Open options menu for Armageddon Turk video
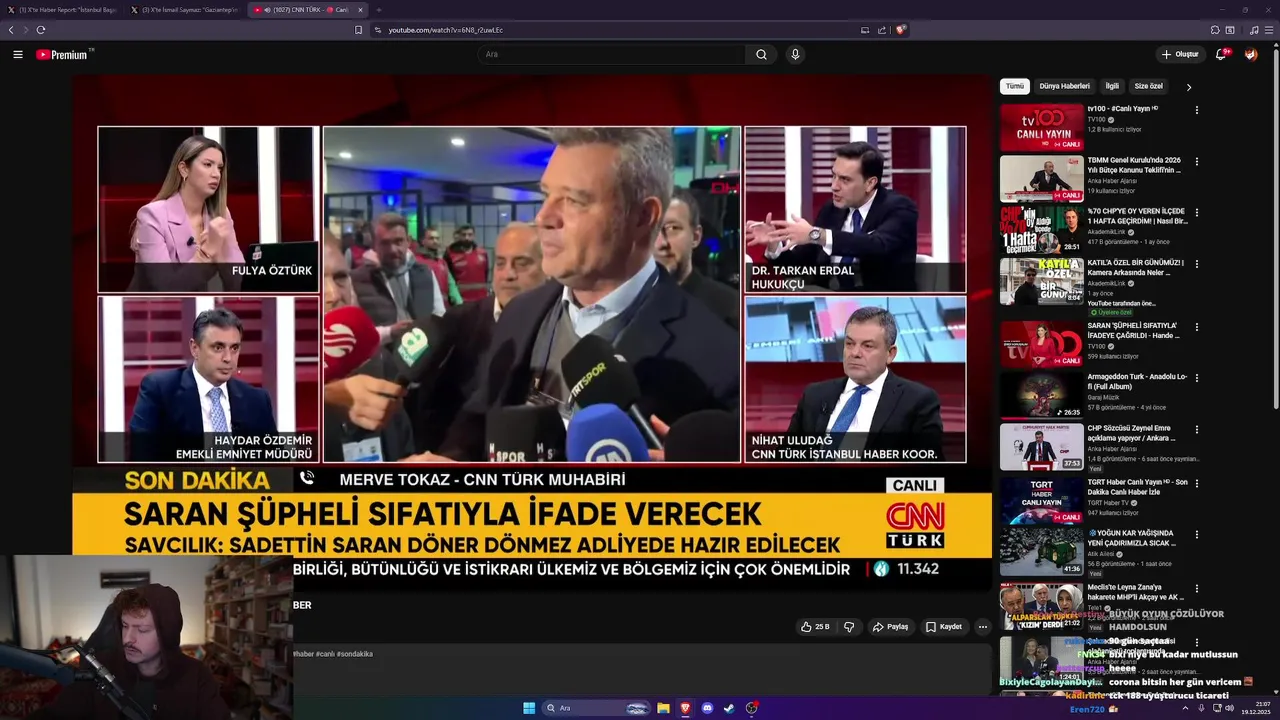 [x=1196, y=378]
